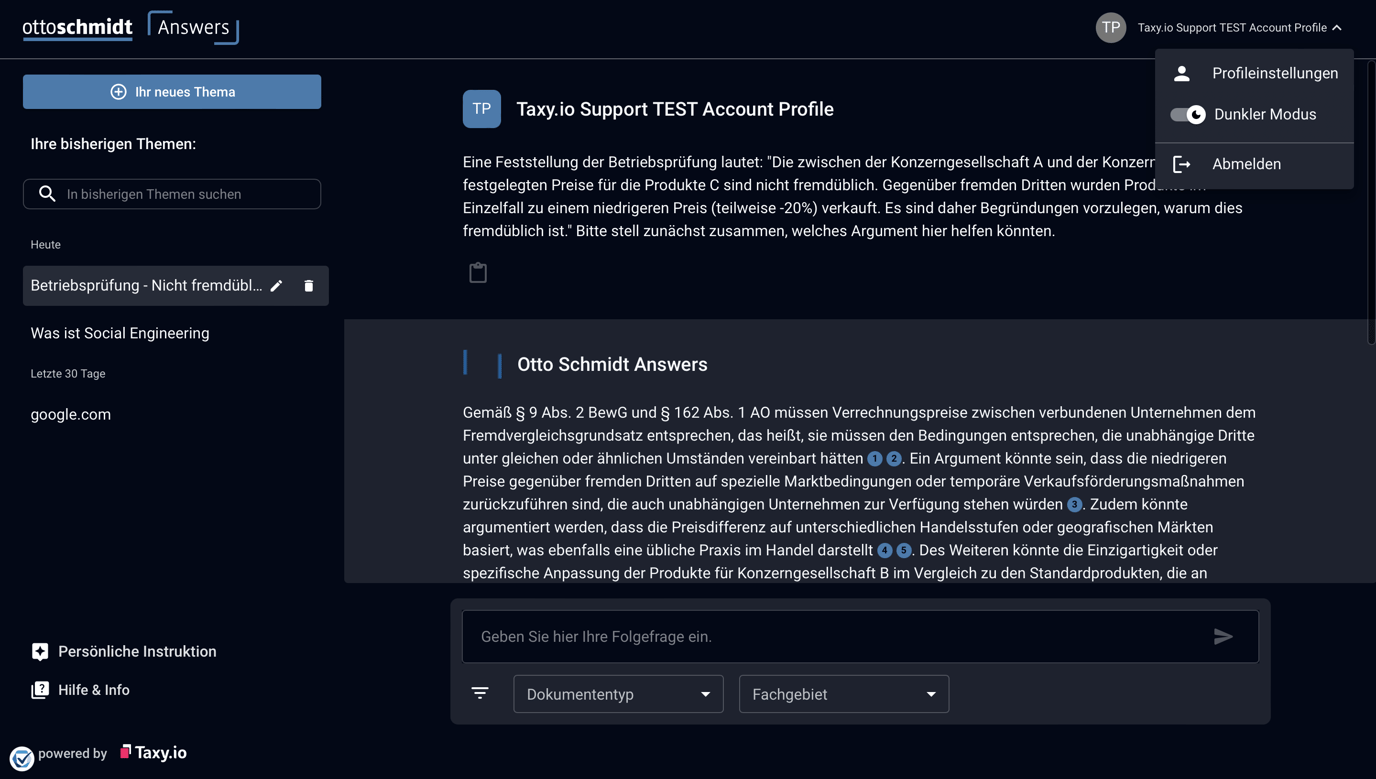This screenshot has width=1376, height=779.
Task: Click the Taxy.io link in the footer
Action: coord(153,752)
